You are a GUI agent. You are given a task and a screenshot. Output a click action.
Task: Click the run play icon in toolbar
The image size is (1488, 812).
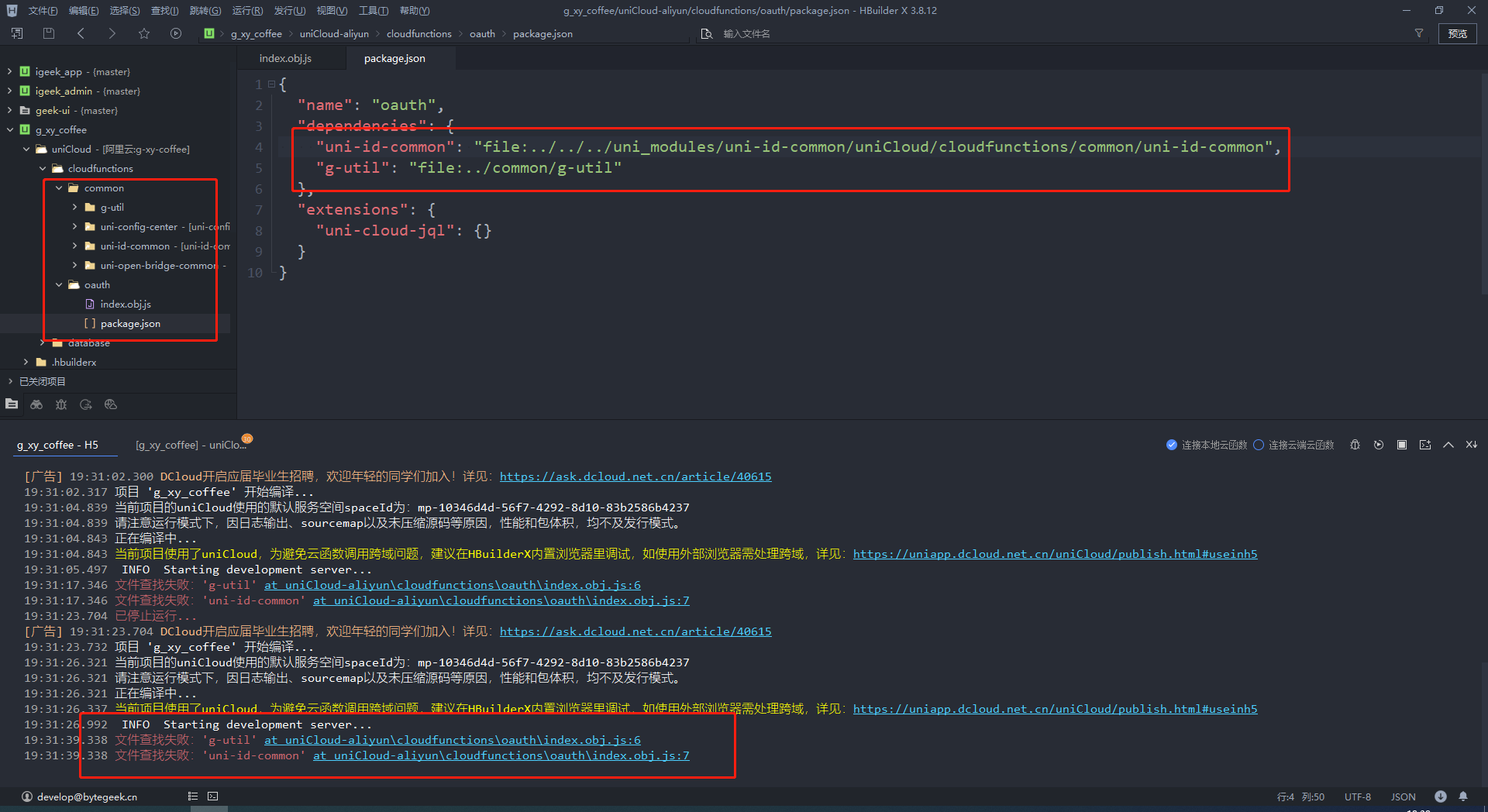coord(176,33)
